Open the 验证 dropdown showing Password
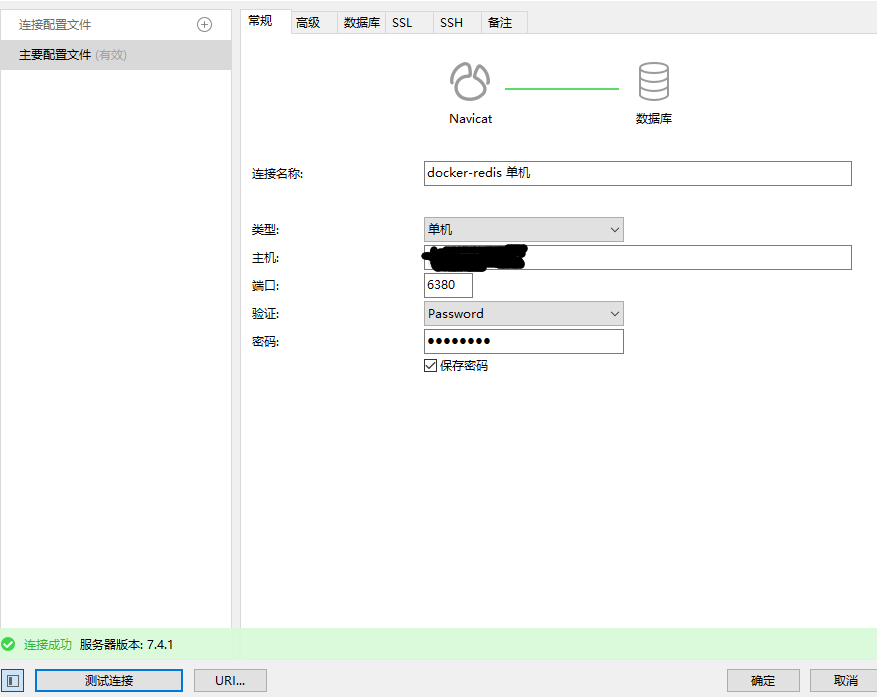The height and width of the screenshot is (697, 877). coord(523,314)
